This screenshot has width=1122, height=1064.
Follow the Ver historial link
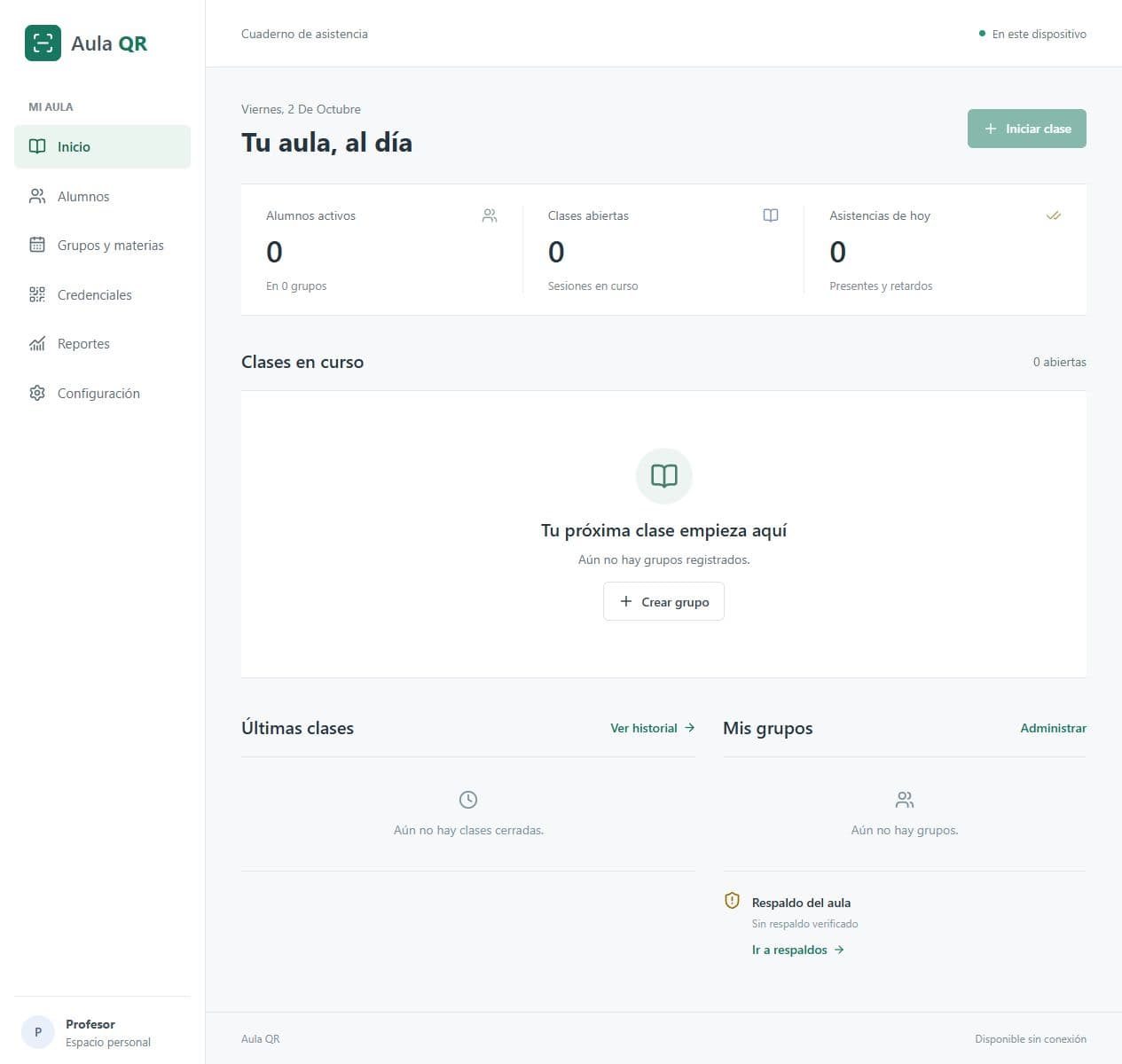point(652,728)
